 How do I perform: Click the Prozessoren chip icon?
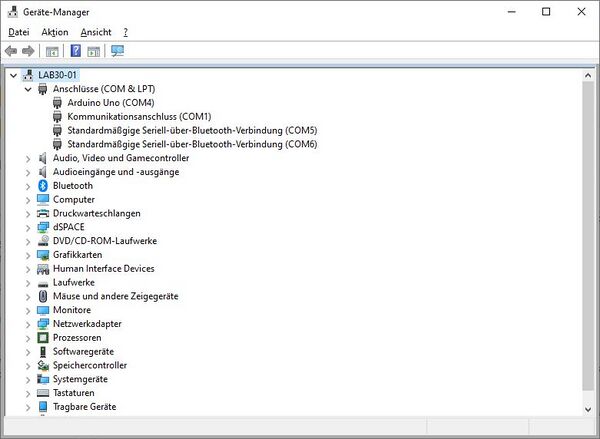(43, 338)
